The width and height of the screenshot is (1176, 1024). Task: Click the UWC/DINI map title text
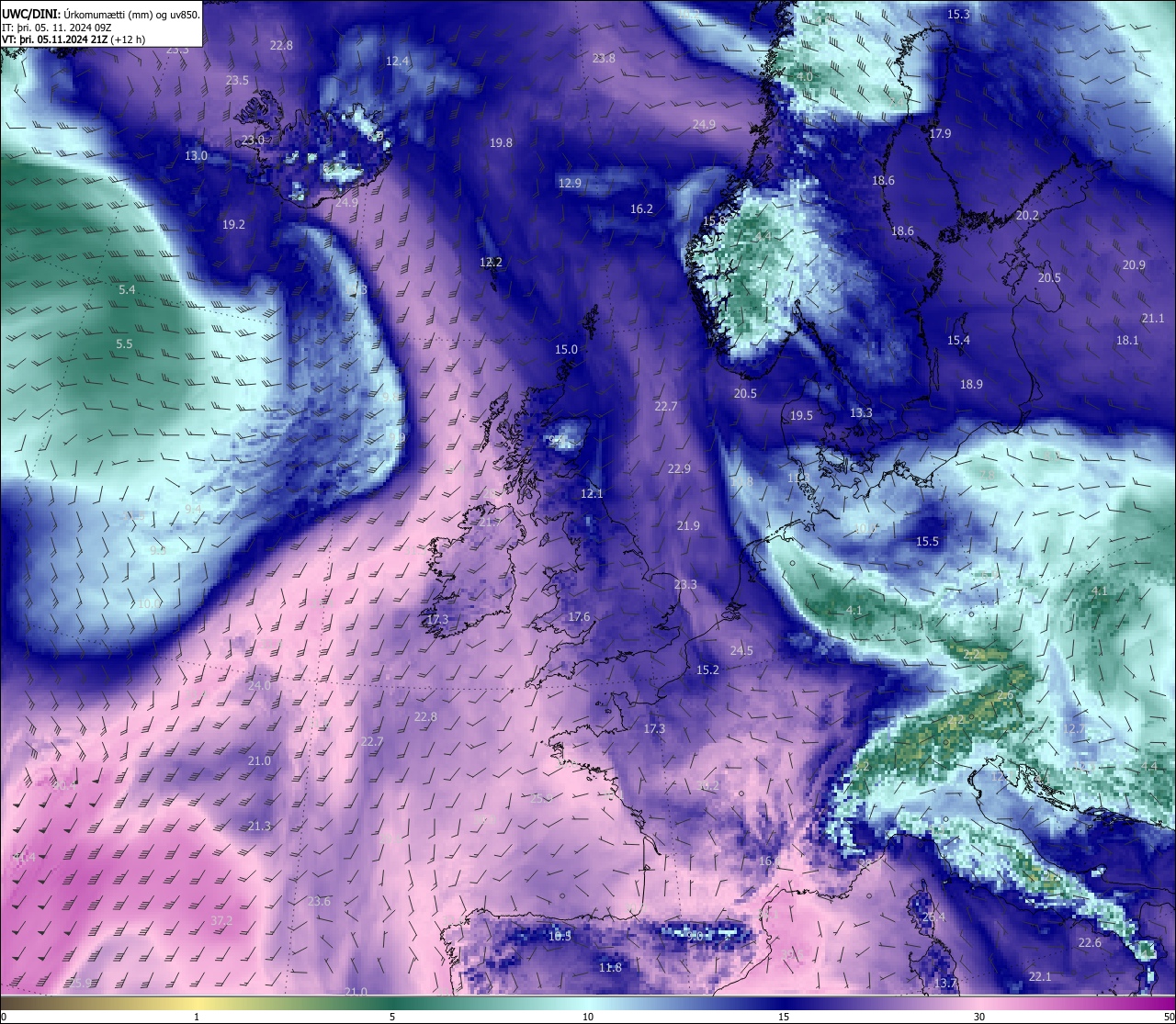pyautogui.click(x=100, y=14)
